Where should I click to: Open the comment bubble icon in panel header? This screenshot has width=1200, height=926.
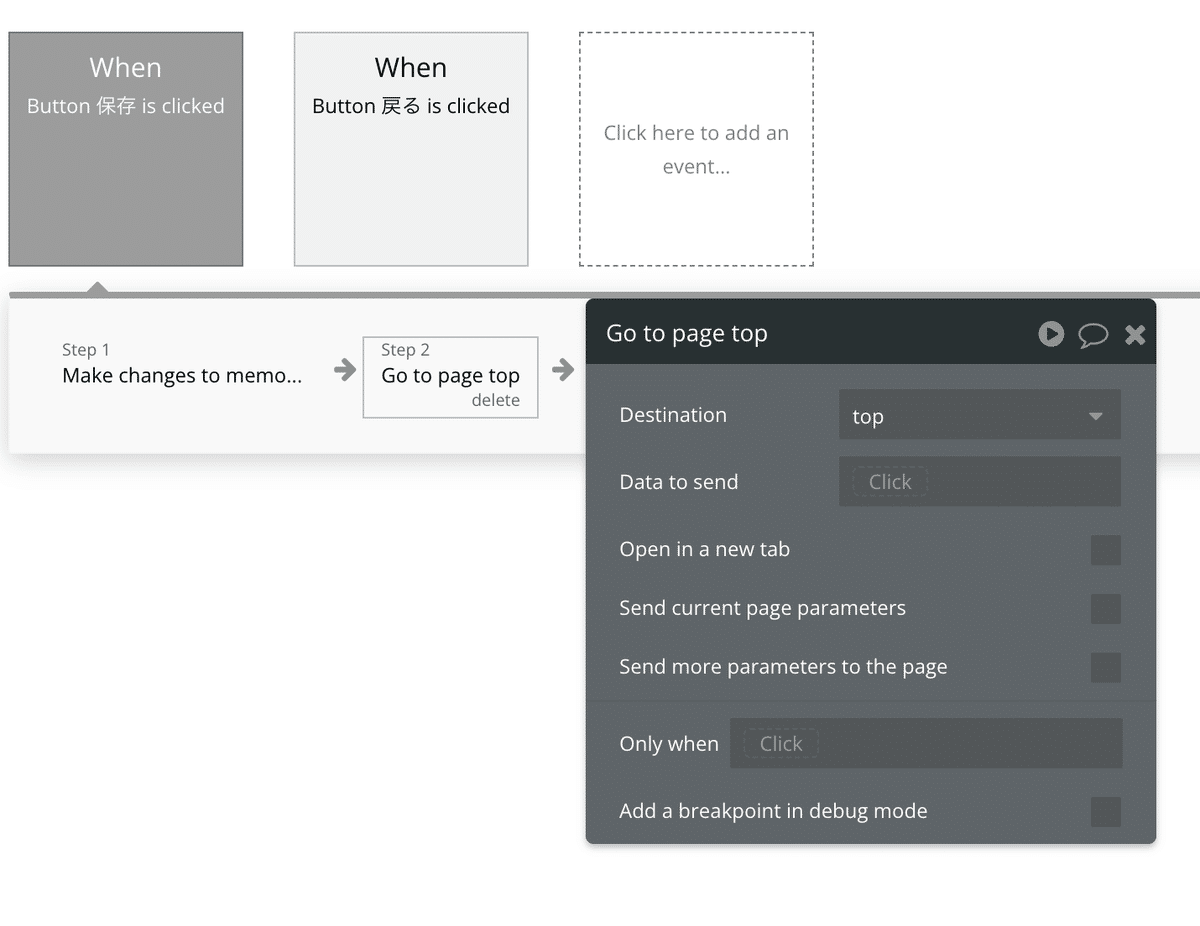click(1093, 334)
